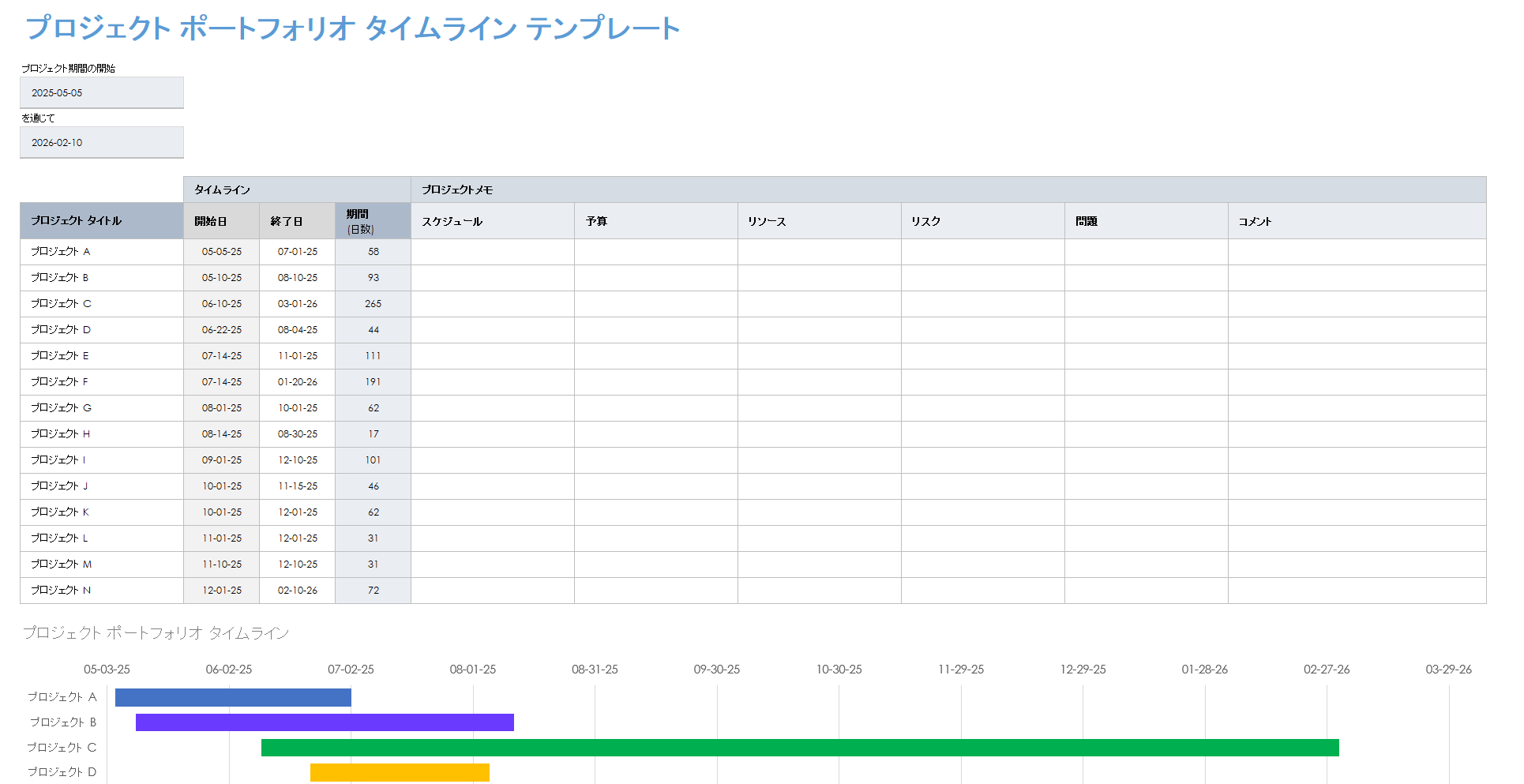Click the project period start date field 2025-05-05
1524x784 pixels.
pos(102,92)
